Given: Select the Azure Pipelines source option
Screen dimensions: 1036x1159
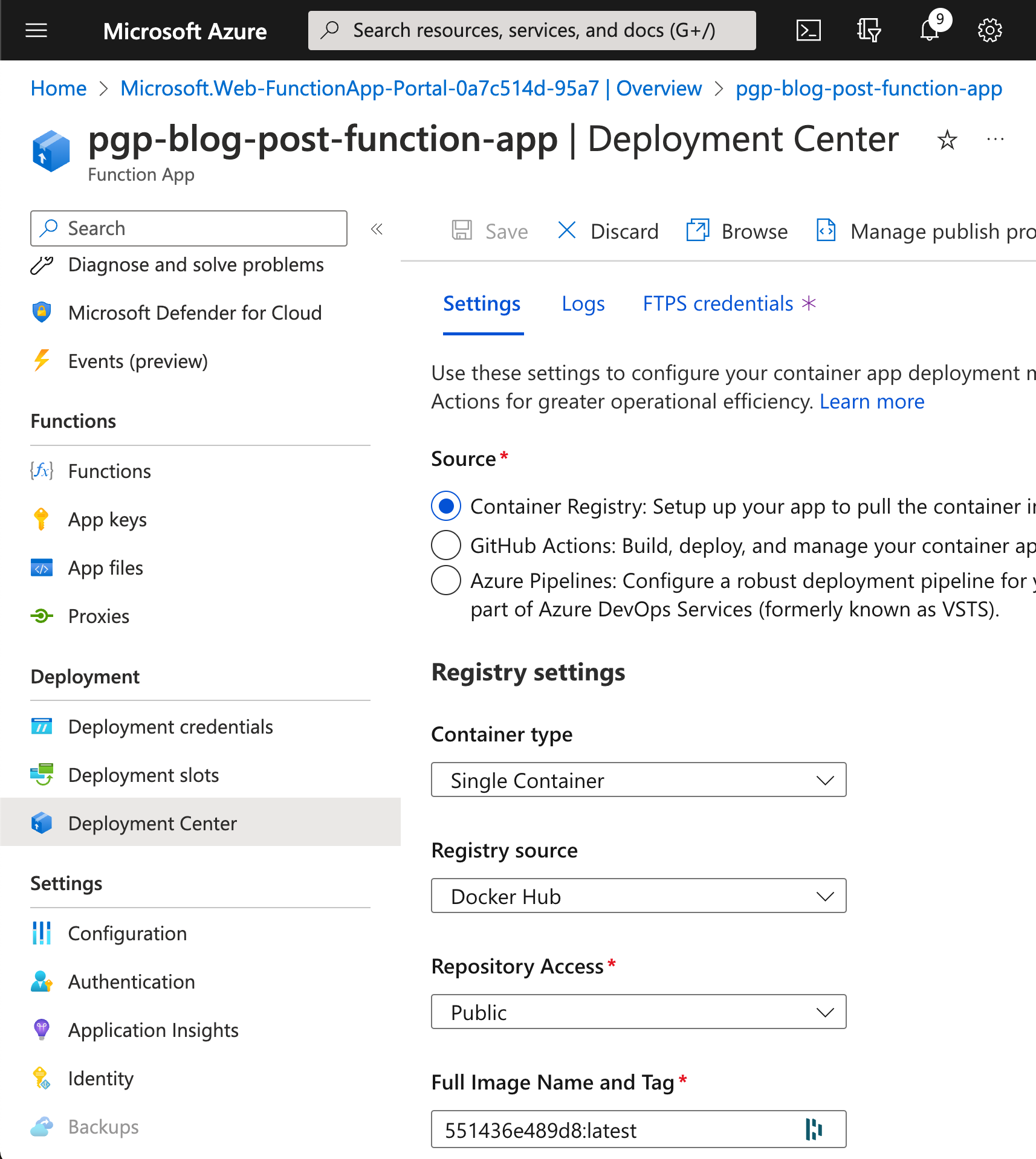Looking at the screenshot, I should pyautogui.click(x=445, y=580).
